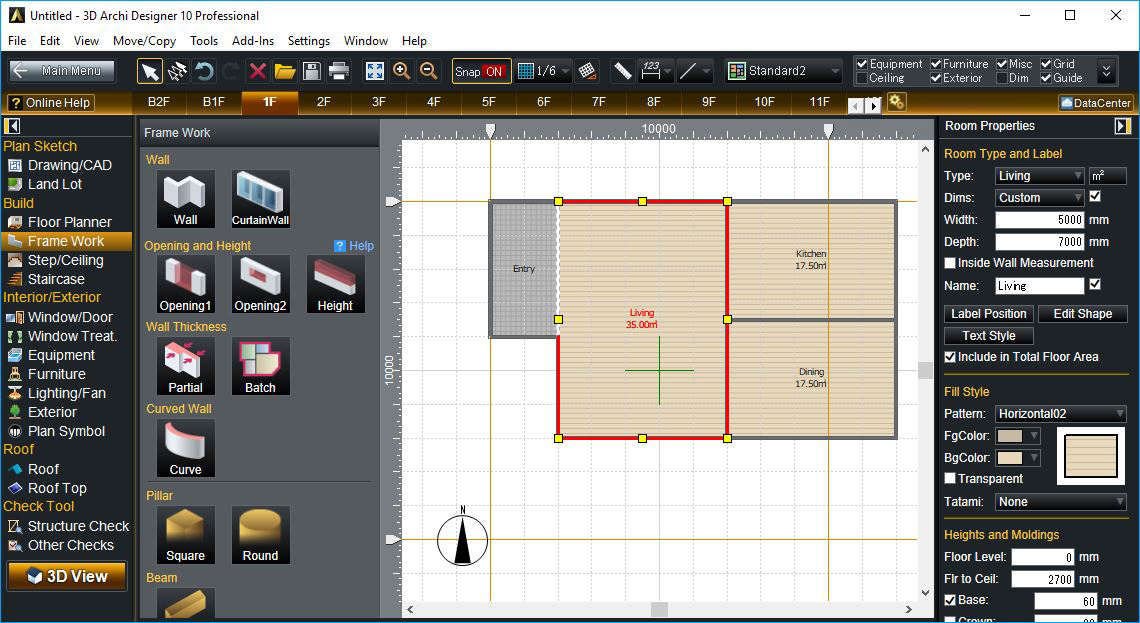The height and width of the screenshot is (623, 1140).
Task: Toggle the Furniture visibility checkbox
Action: (x=936, y=64)
